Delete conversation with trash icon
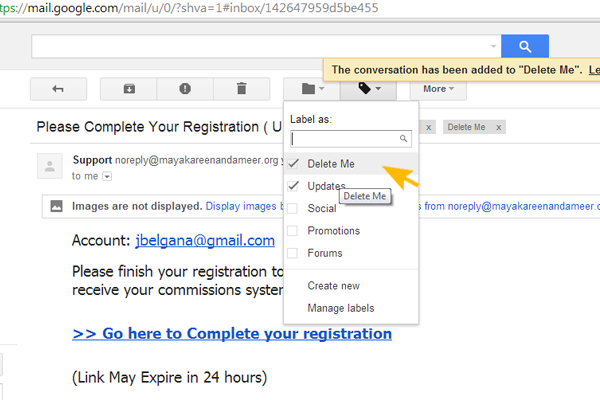 pyautogui.click(x=240, y=89)
